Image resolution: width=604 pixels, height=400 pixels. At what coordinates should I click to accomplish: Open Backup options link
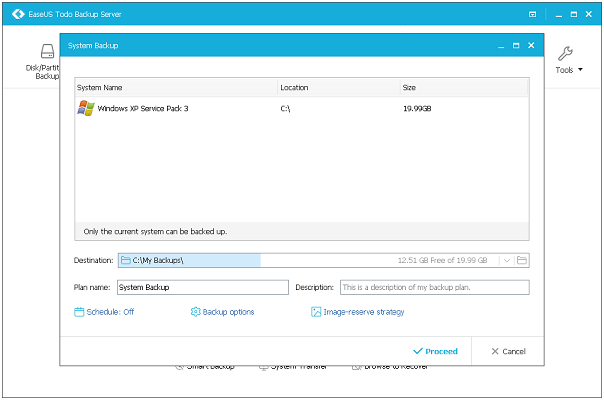tap(222, 312)
